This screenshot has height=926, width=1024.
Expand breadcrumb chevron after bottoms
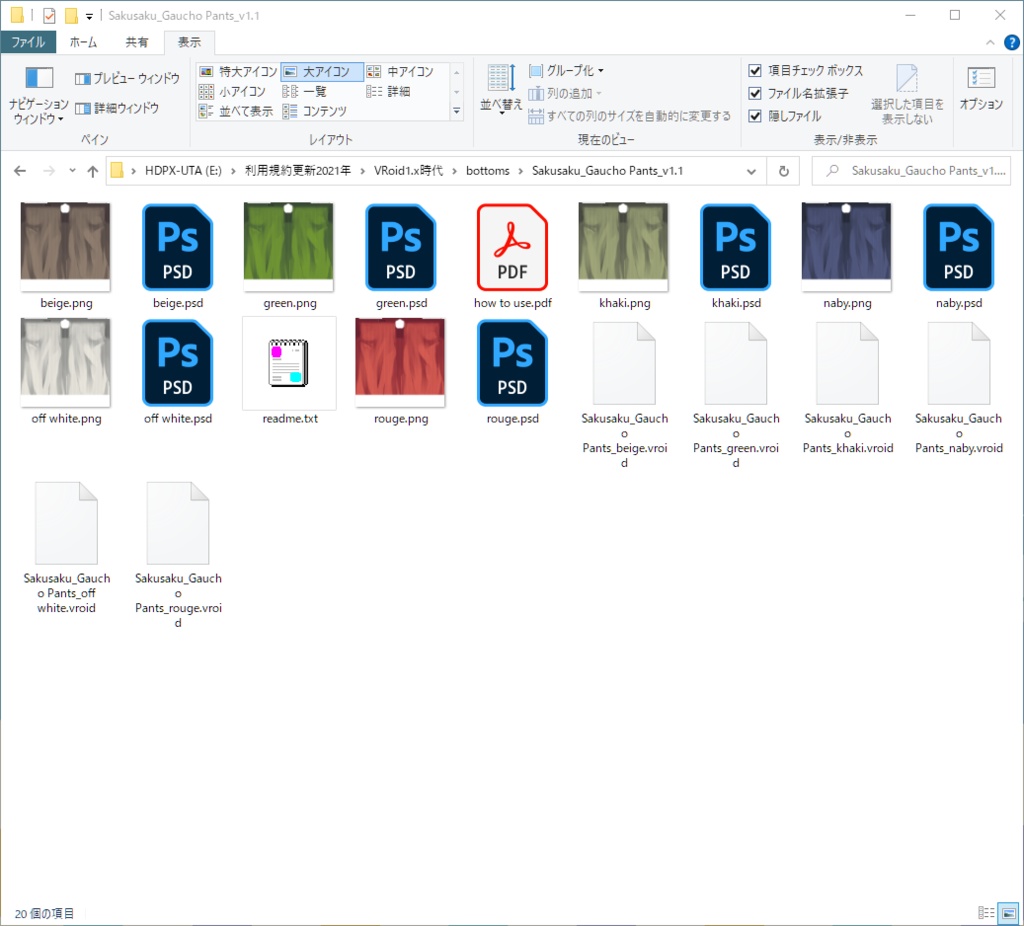520,171
